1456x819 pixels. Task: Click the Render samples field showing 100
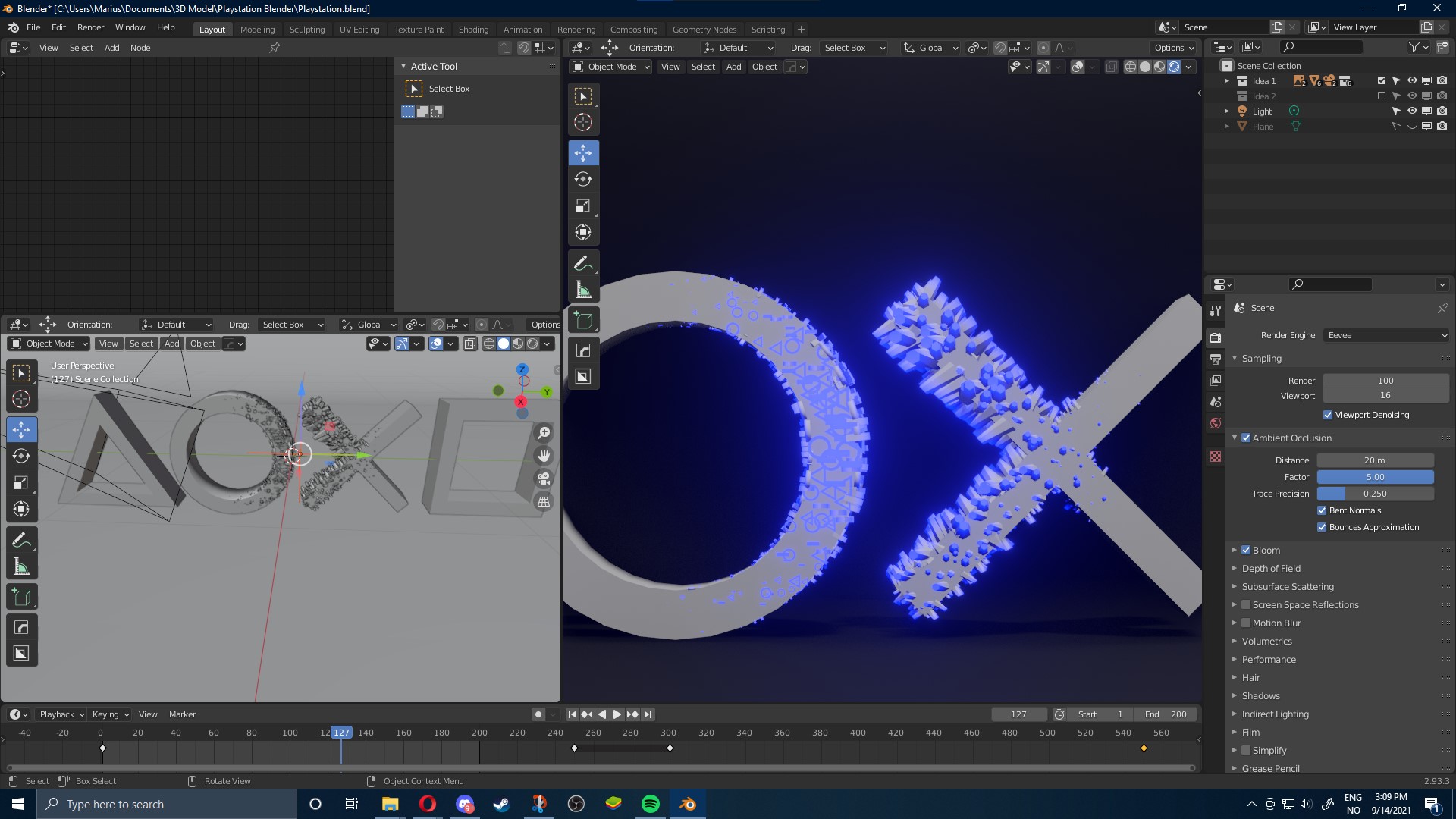(1385, 381)
